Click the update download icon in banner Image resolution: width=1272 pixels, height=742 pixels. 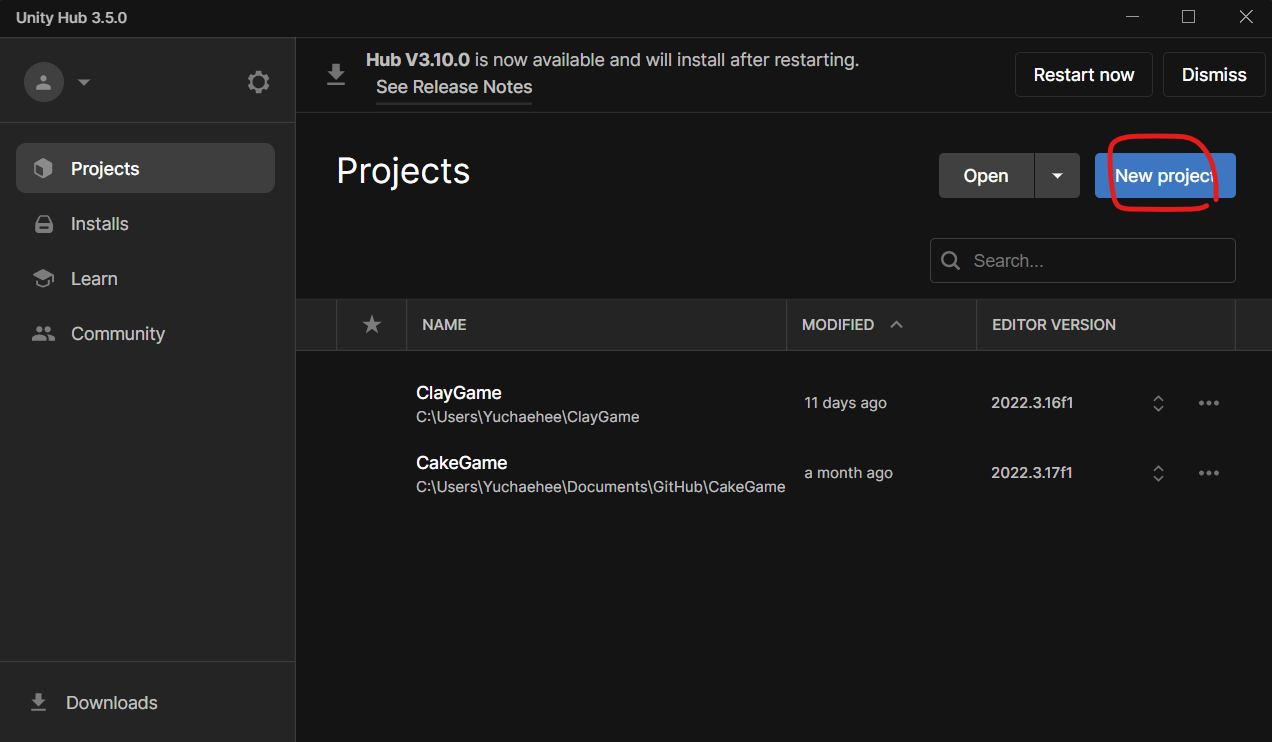(x=337, y=75)
